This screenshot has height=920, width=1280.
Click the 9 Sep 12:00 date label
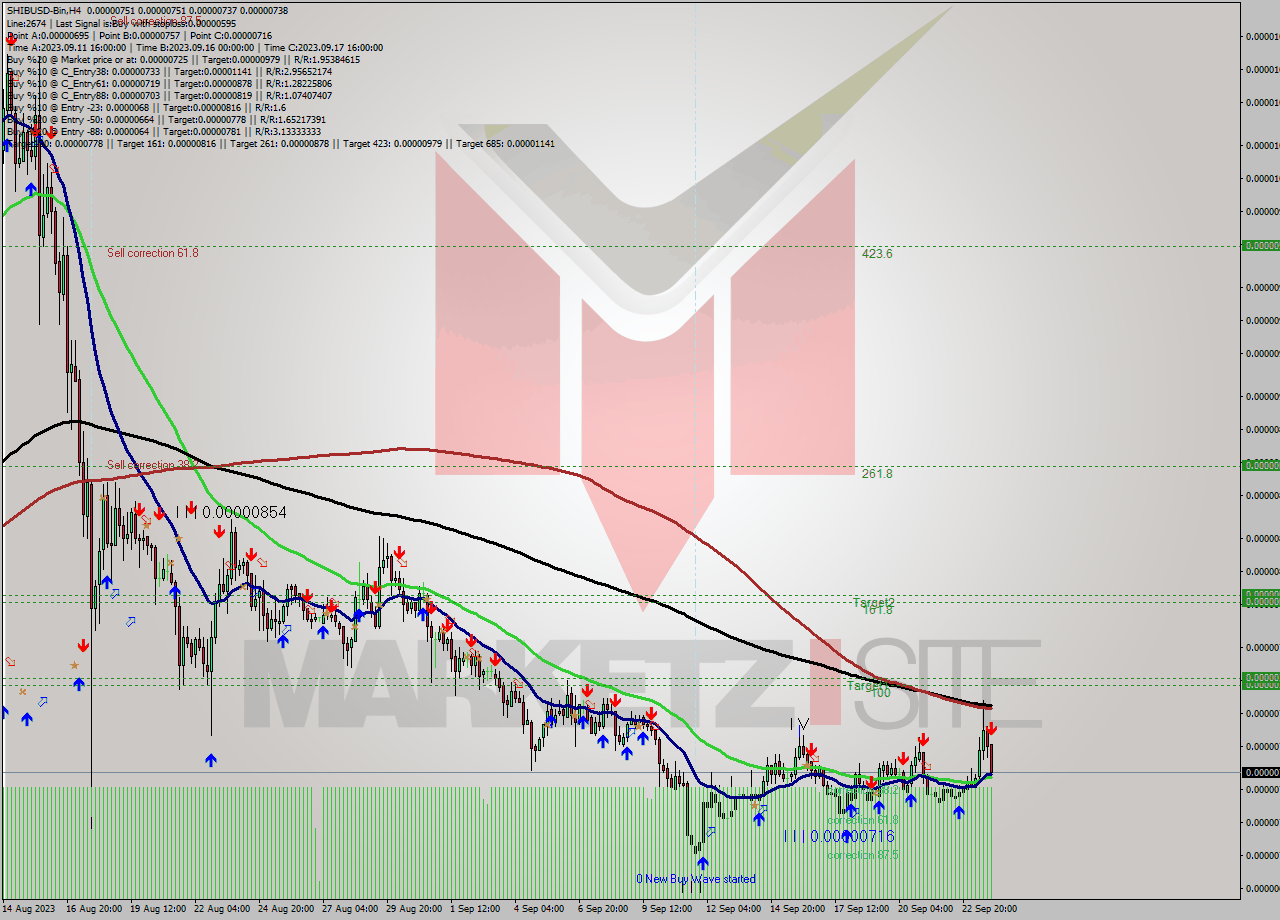click(x=667, y=909)
